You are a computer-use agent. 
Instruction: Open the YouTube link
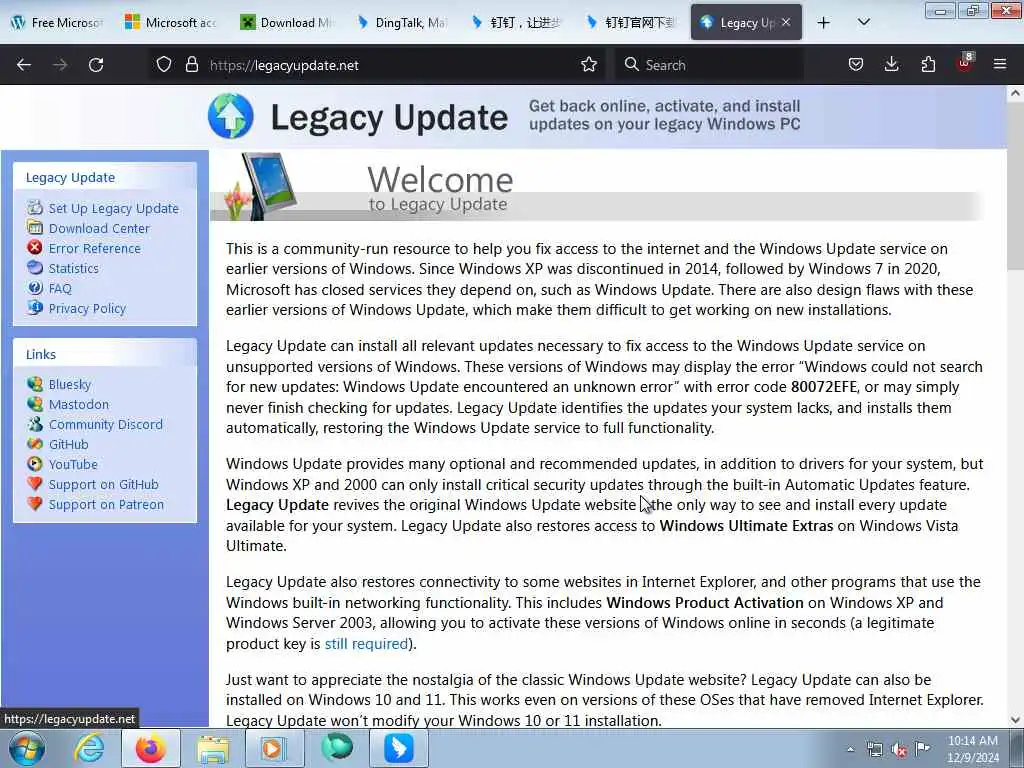73,464
